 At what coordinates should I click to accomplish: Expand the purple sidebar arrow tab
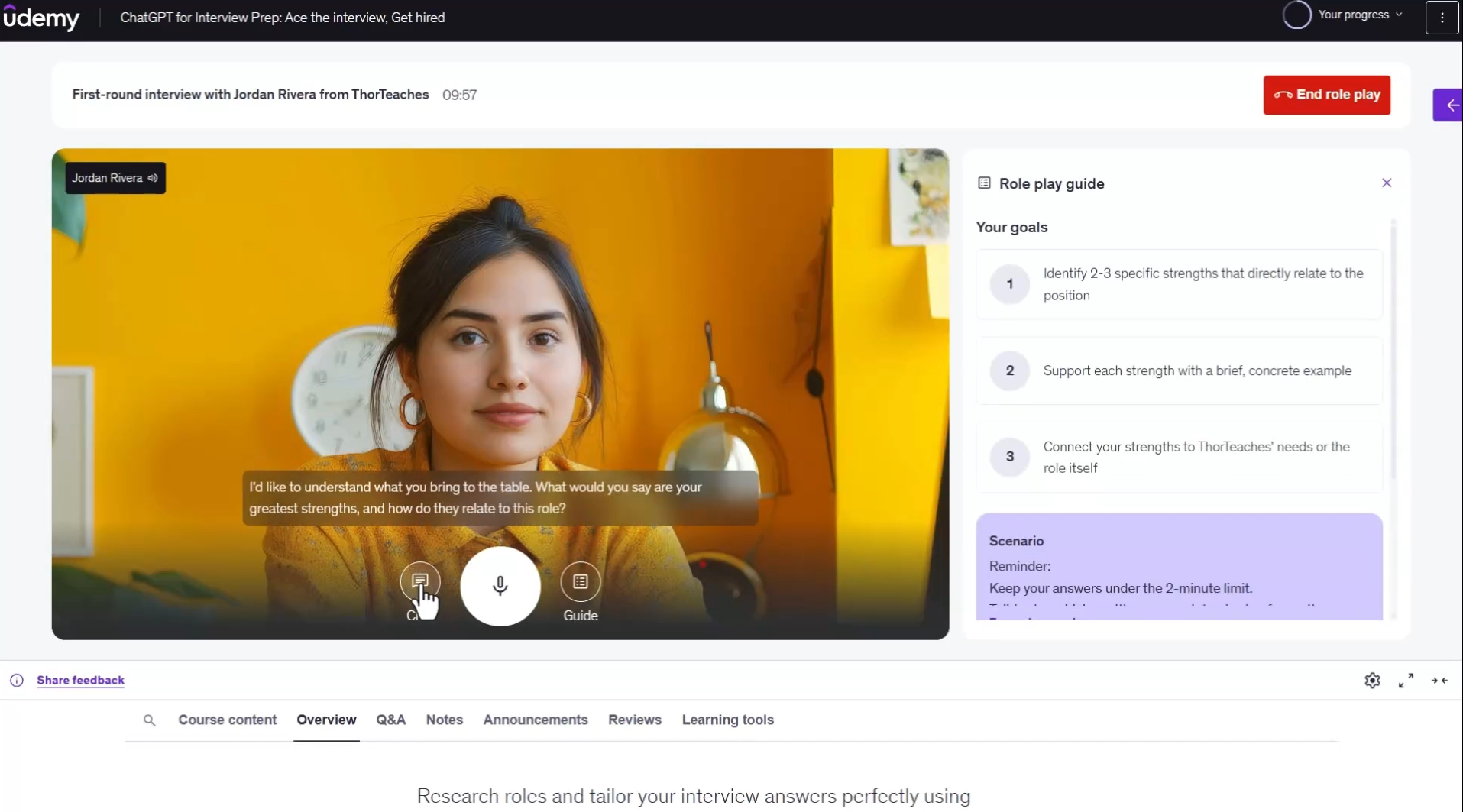coord(1449,105)
